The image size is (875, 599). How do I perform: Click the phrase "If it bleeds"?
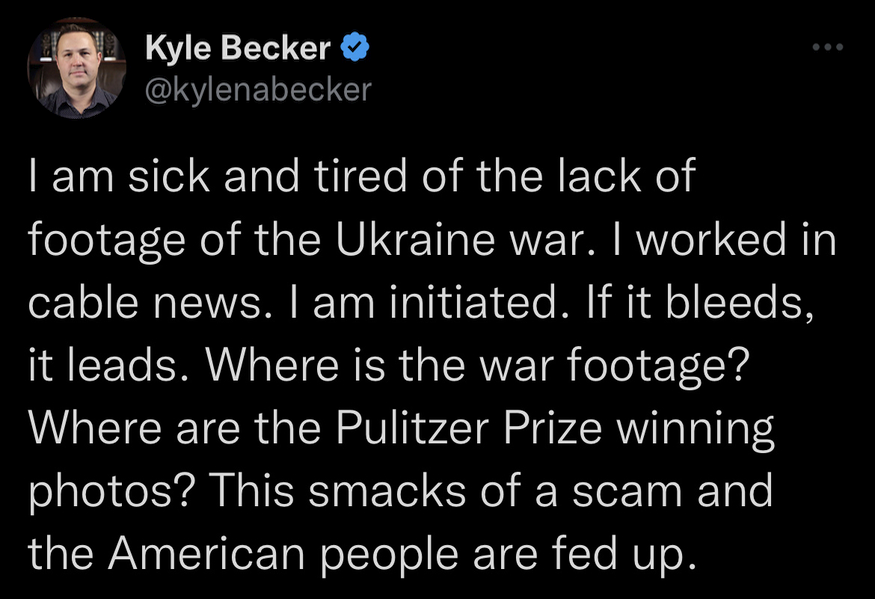coord(700,303)
